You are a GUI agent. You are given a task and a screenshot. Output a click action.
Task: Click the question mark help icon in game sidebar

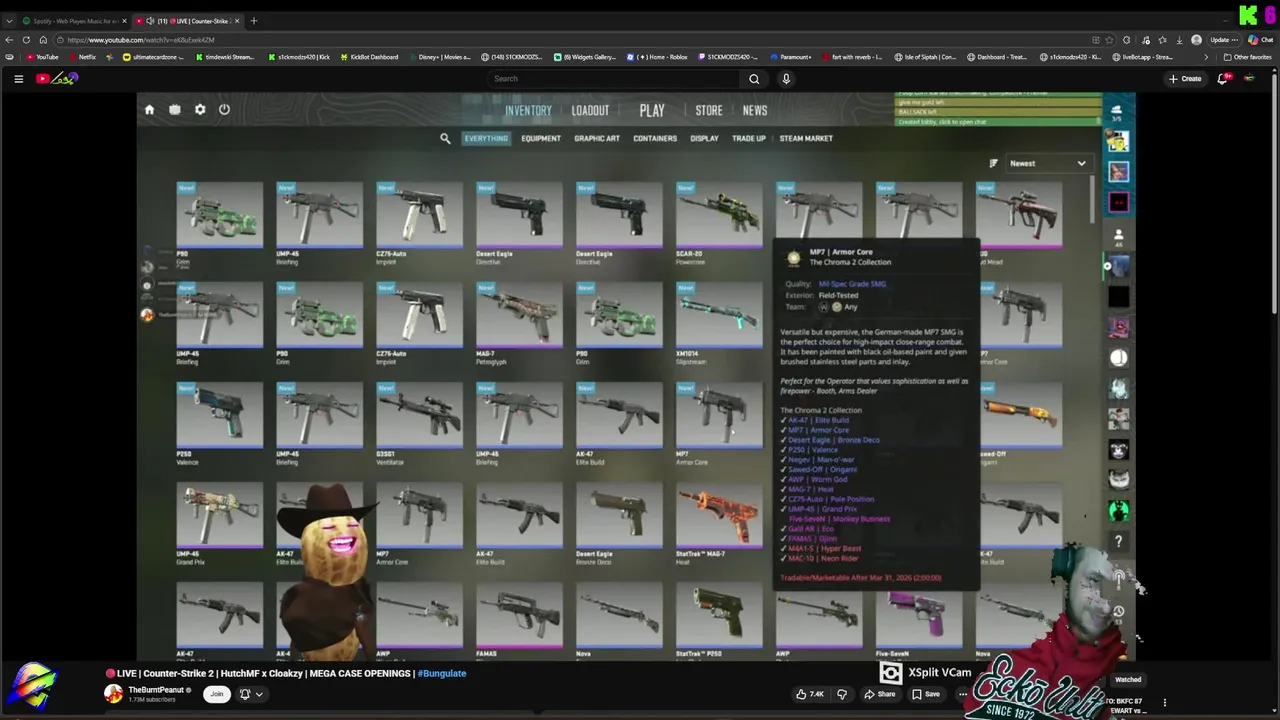1119,542
